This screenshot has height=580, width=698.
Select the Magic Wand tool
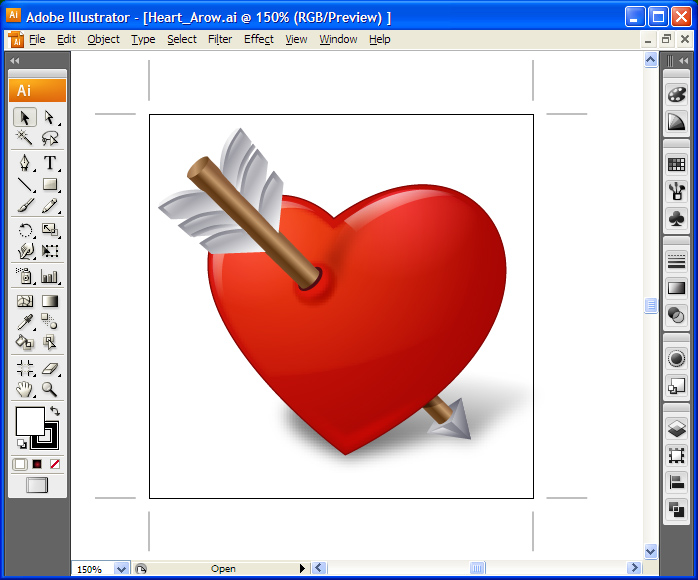click(x=24, y=138)
